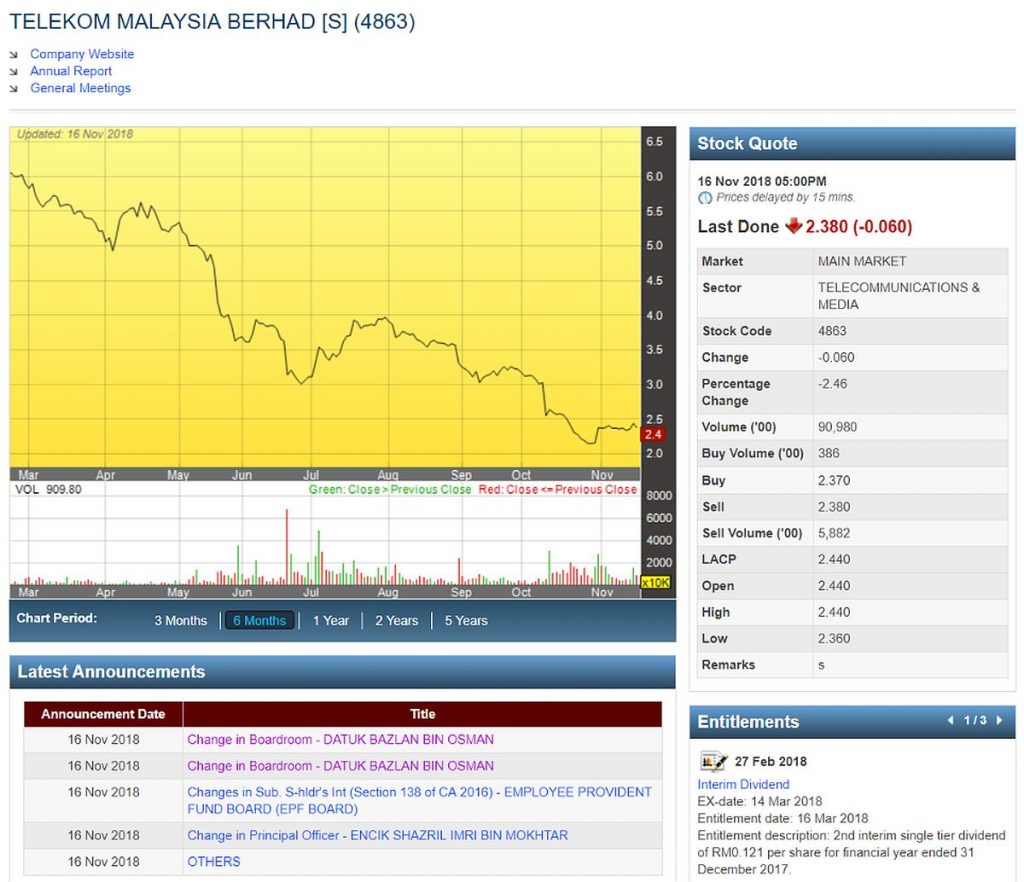Select the 5 Years chart period
The width and height of the screenshot is (1024, 882).
click(x=465, y=620)
